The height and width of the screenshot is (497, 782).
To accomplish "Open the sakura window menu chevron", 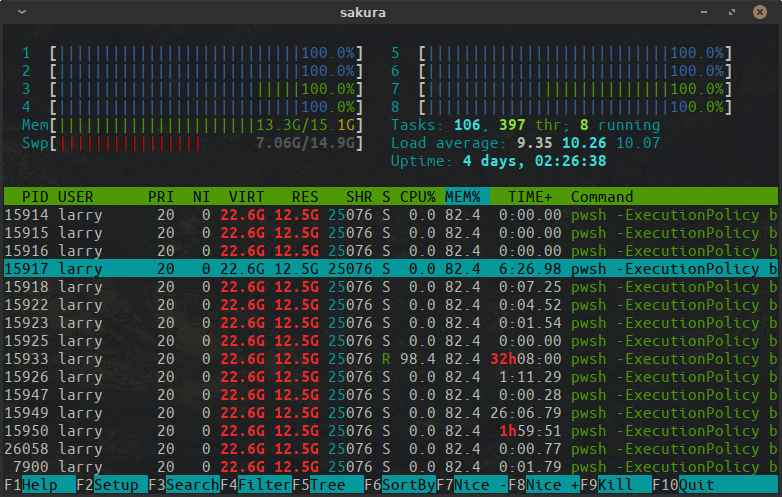I will [x=21, y=12].
